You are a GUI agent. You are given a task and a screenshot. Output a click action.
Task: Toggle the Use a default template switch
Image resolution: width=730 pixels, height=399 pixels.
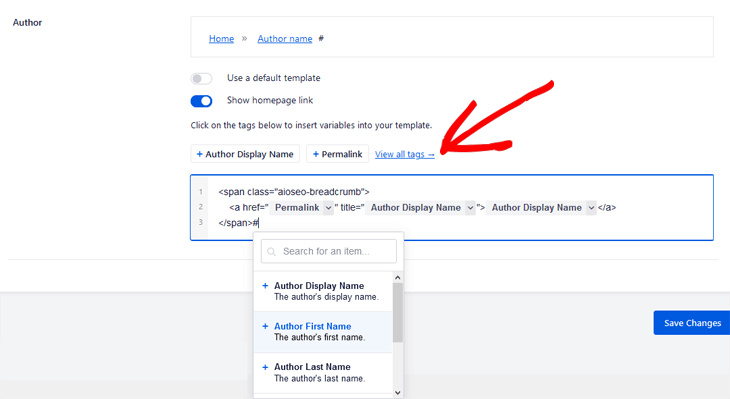tap(201, 78)
